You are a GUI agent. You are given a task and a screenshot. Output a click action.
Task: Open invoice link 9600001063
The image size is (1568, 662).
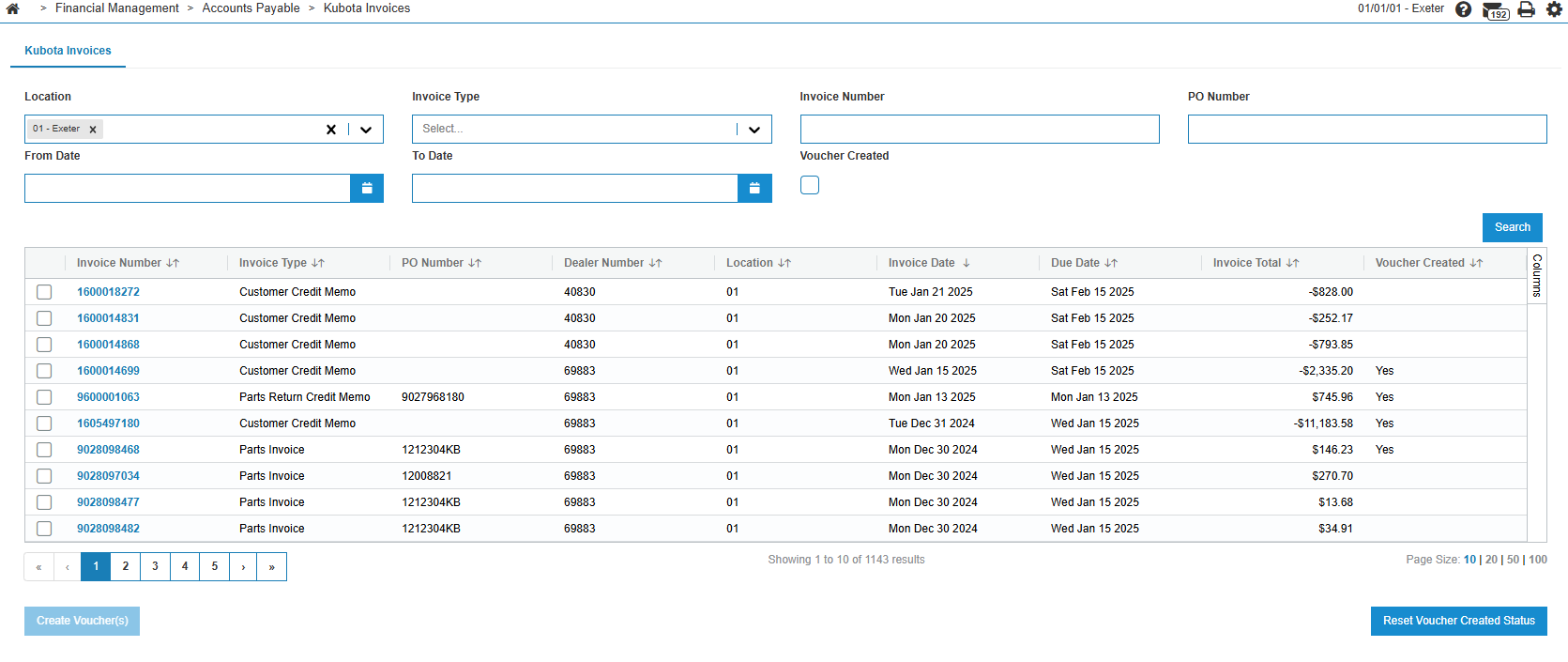click(108, 397)
